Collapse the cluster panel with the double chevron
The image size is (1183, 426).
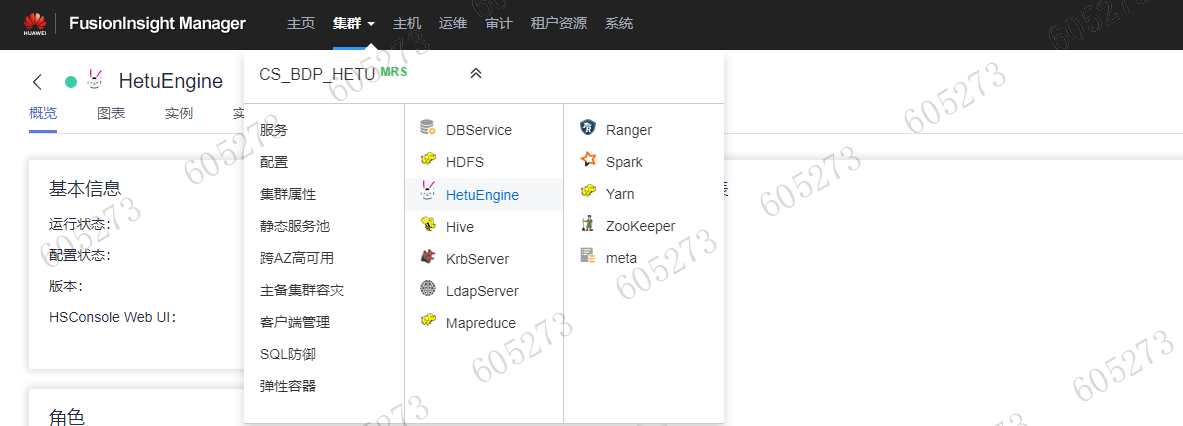(x=475, y=73)
